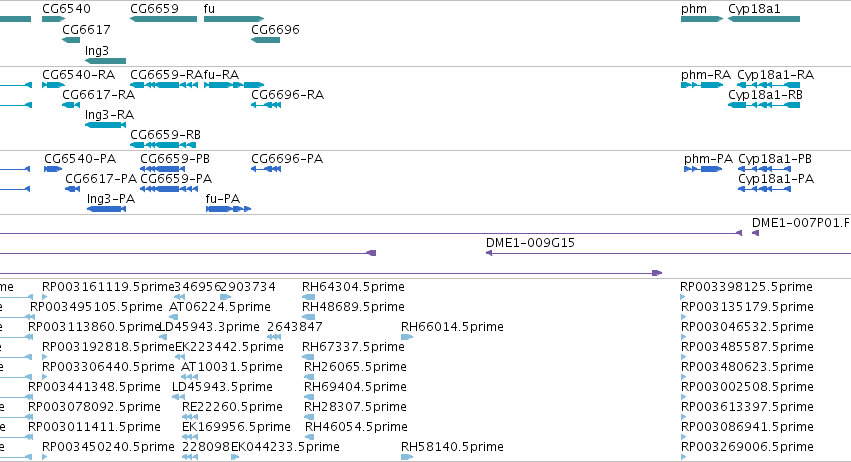Select the CG6540 gene label
The height and width of the screenshot is (462, 851).
pos(66,9)
